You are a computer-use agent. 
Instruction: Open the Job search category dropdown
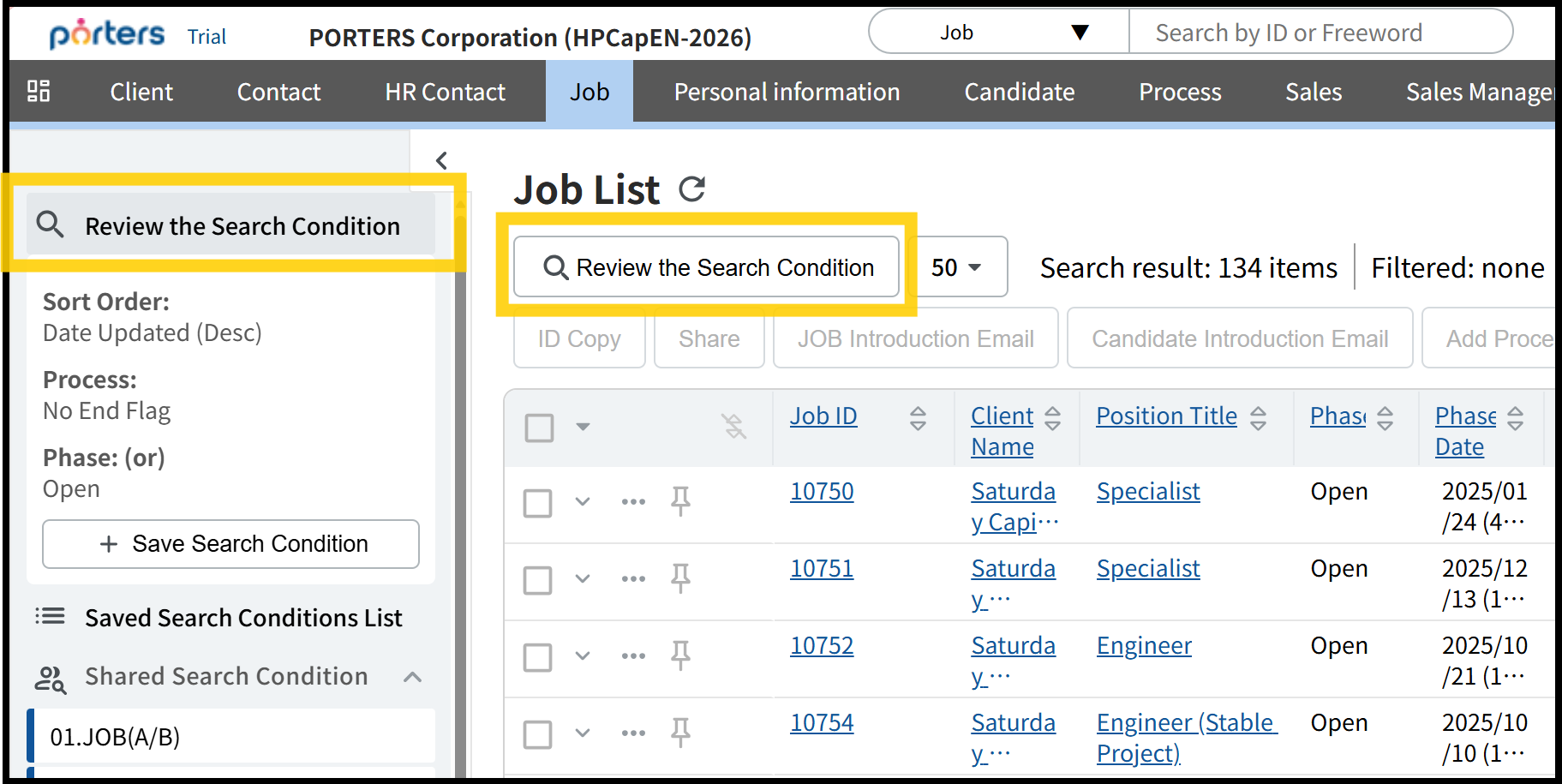999,33
